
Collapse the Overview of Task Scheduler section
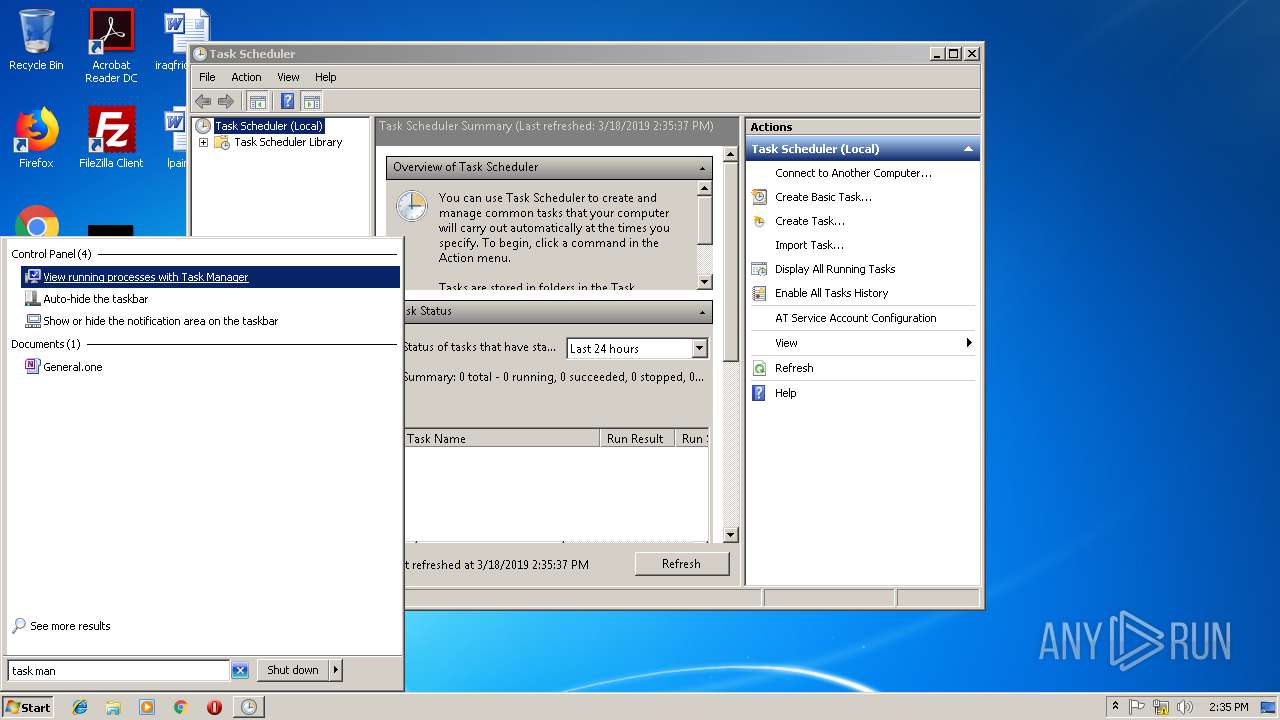(x=704, y=168)
